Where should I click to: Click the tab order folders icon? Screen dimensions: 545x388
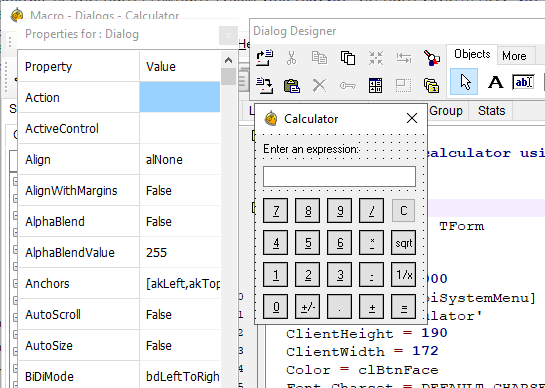[431, 86]
